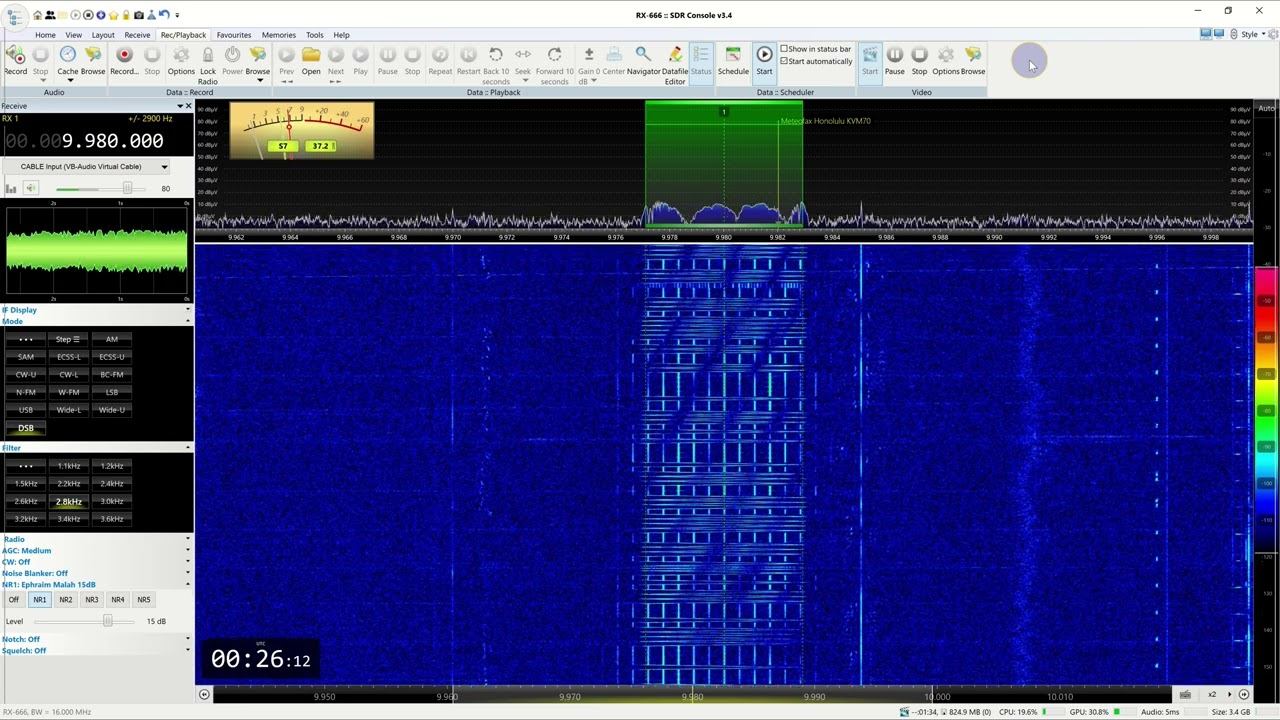
Task: Click the Auto button on spectrum scale
Action: pyautogui.click(x=1266, y=108)
